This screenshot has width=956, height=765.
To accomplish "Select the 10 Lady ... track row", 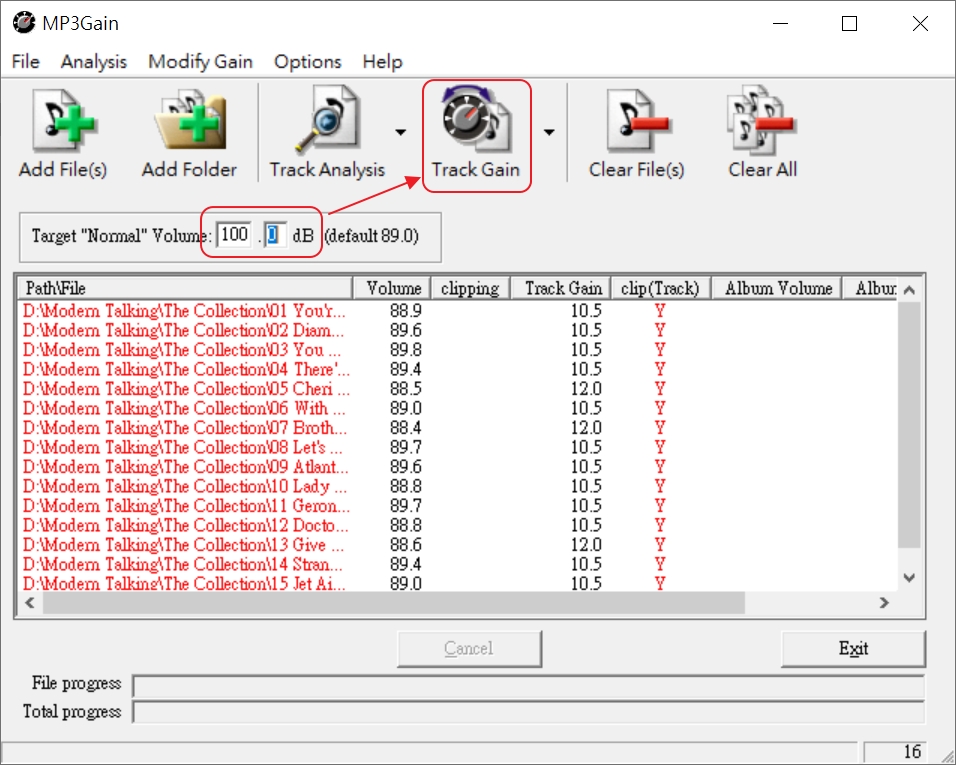I will pos(457,486).
